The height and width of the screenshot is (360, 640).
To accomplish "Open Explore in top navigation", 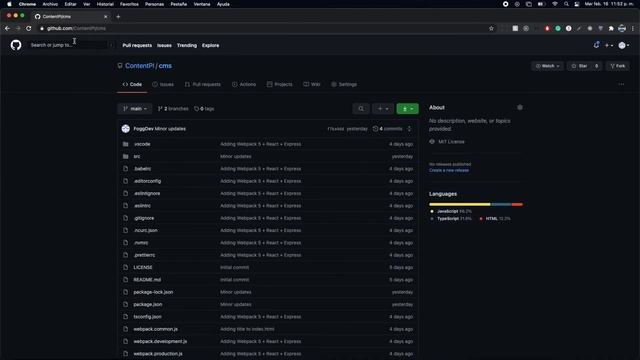I will point(211,45).
